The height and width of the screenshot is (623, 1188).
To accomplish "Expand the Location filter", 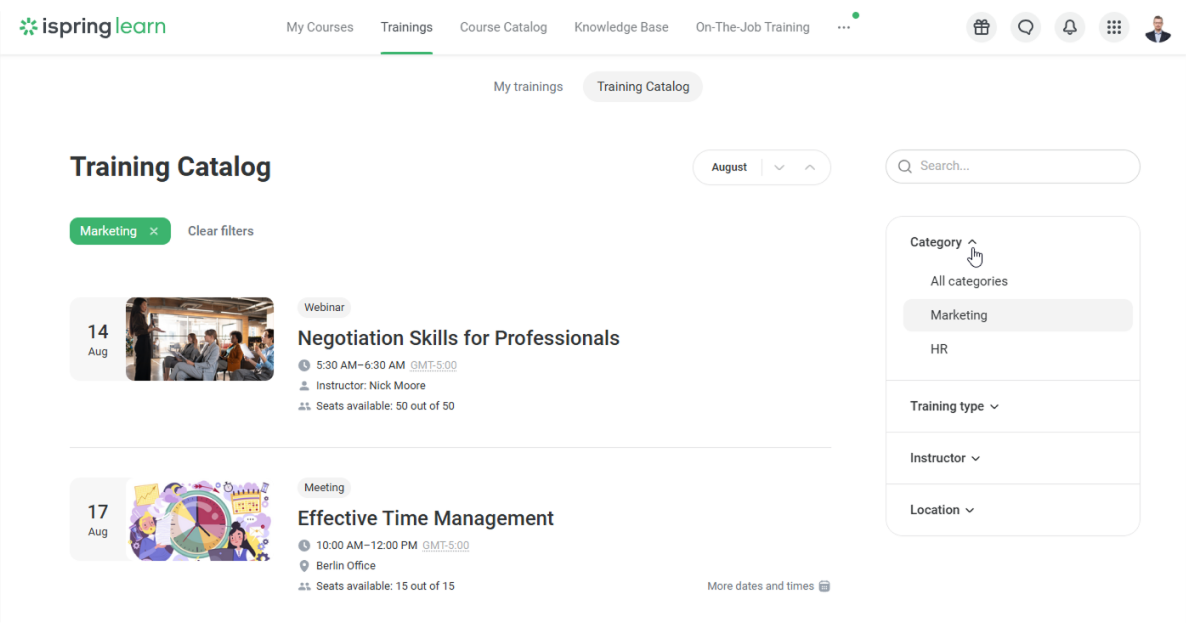I will (941, 510).
